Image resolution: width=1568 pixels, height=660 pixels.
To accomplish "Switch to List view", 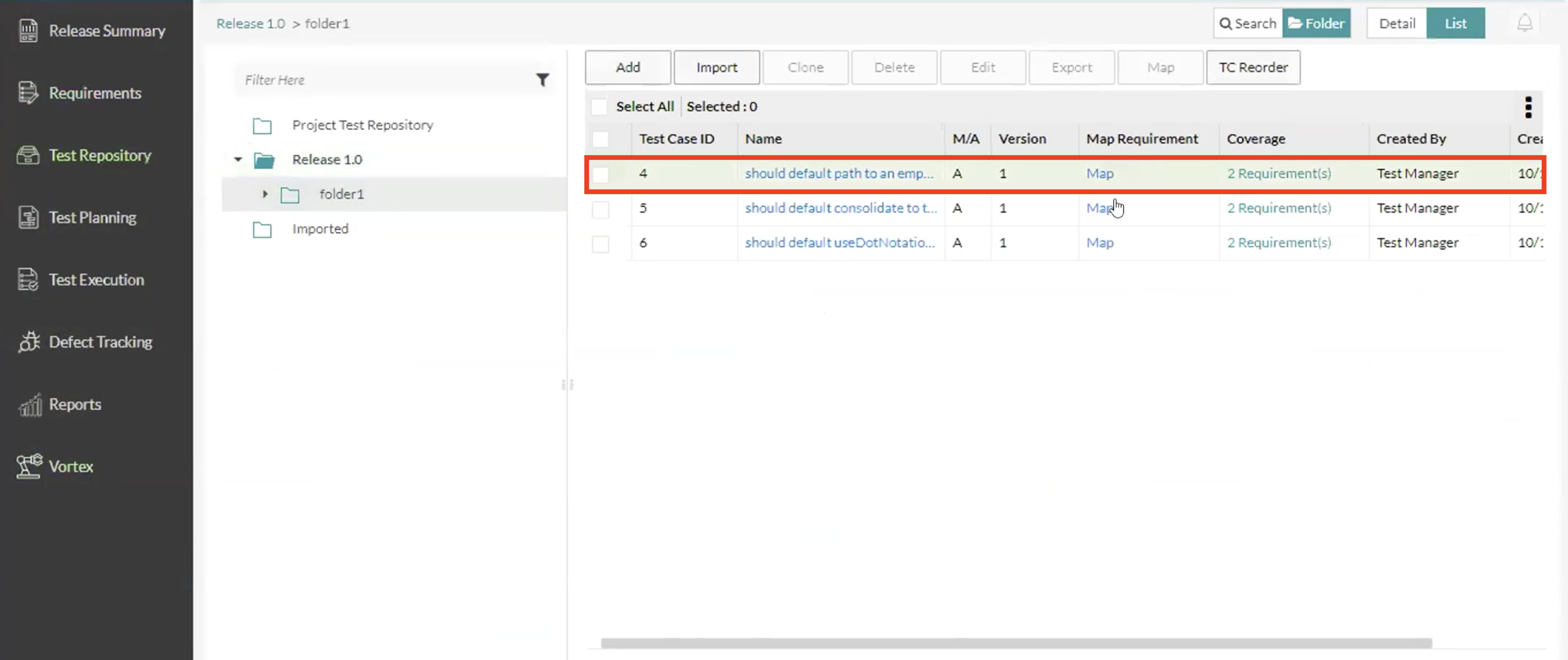I will coord(1456,23).
